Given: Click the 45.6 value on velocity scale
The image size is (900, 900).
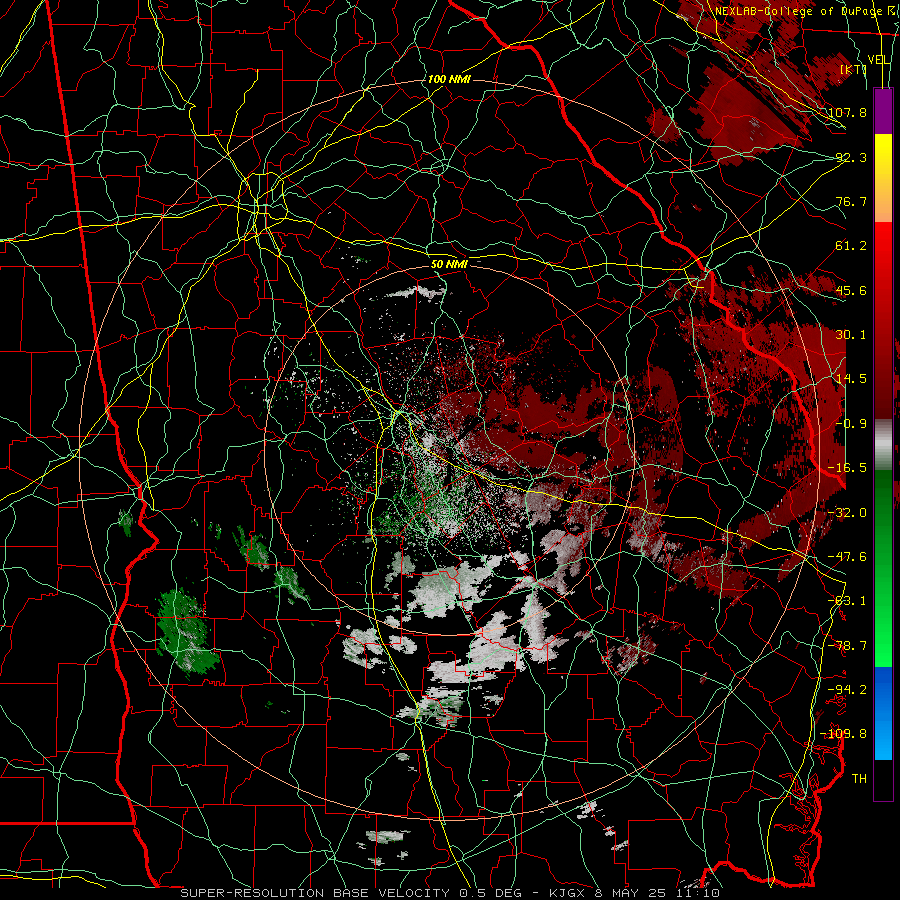Looking at the screenshot, I should pyautogui.click(x=851, y=290).
